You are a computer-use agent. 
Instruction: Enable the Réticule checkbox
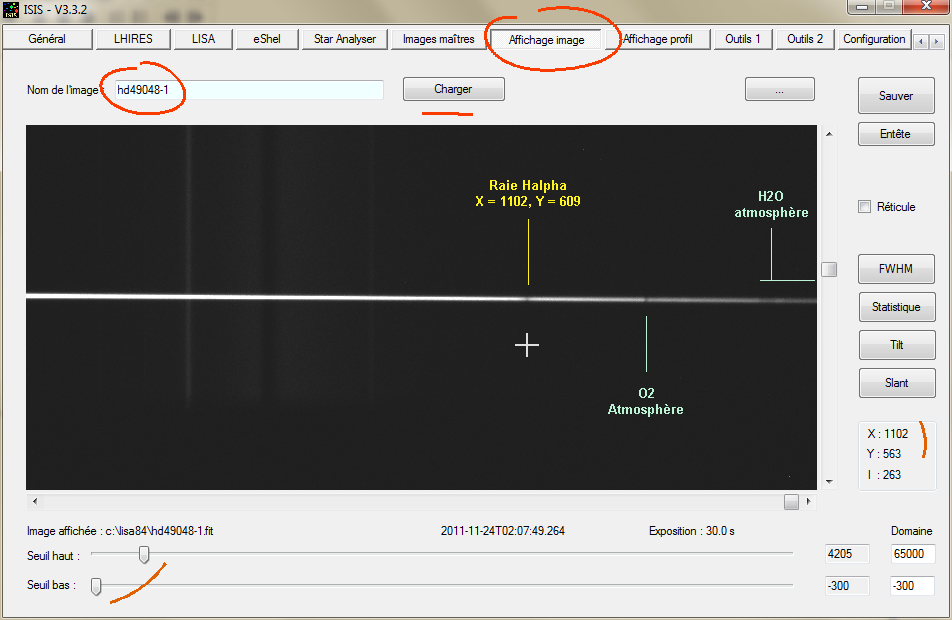pyautogui.click(x=865, y=207)
